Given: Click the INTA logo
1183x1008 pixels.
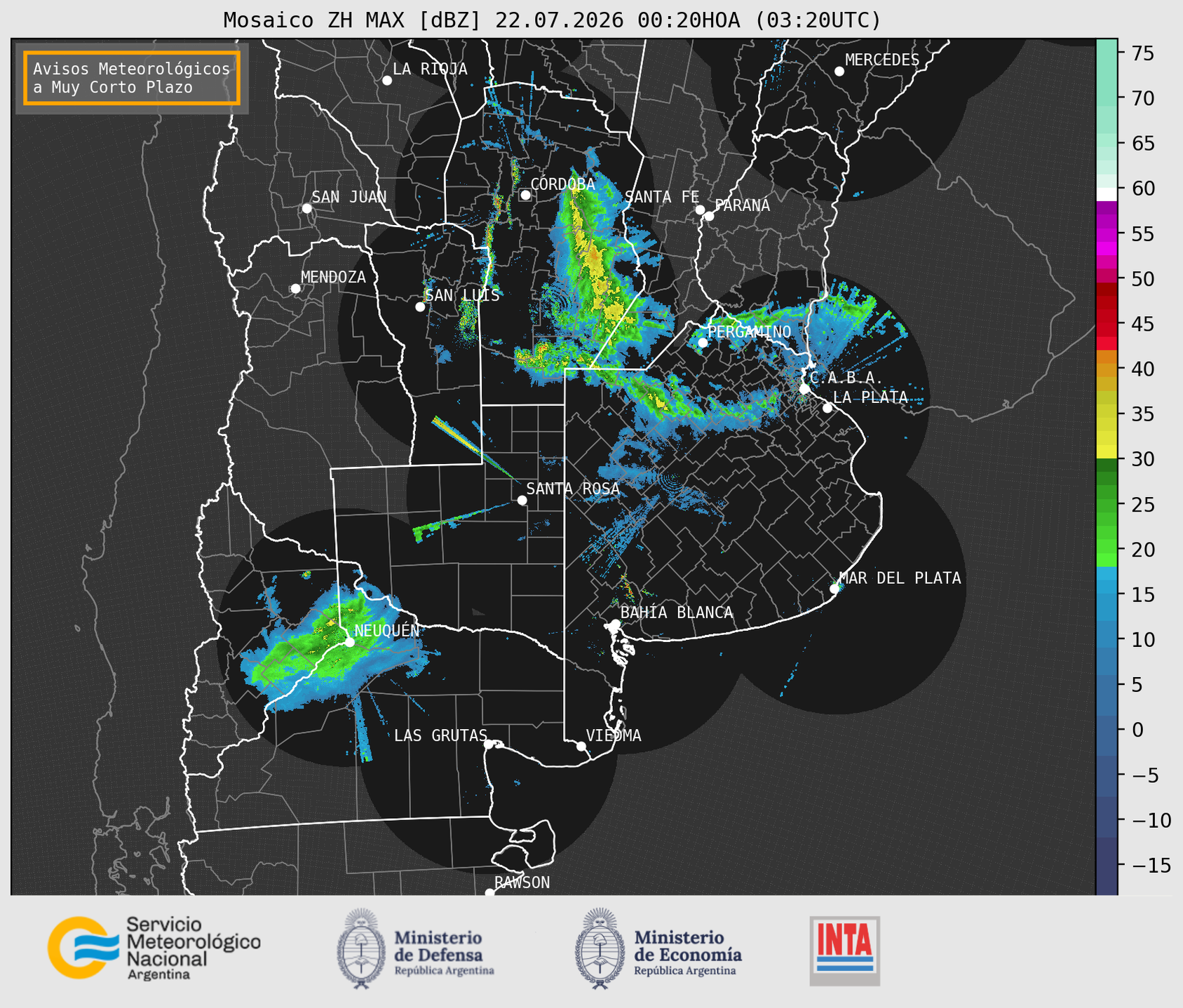Looking at the screenshot, I should [x=845, y=951].
